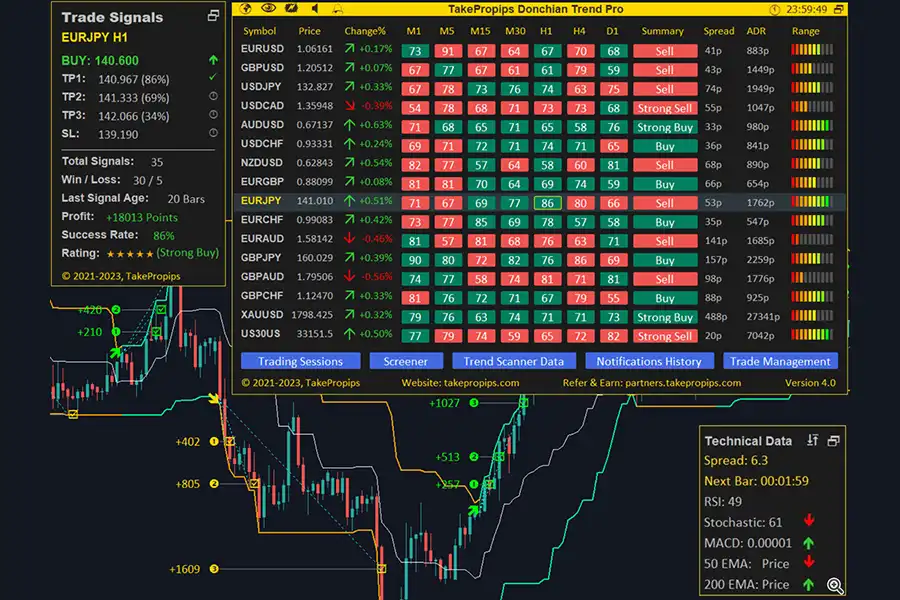Image resolution: width=900 pixels, height=600 pixels.
Task: Click the clock icon beside 23:59:49
Action: coord(775,10)
